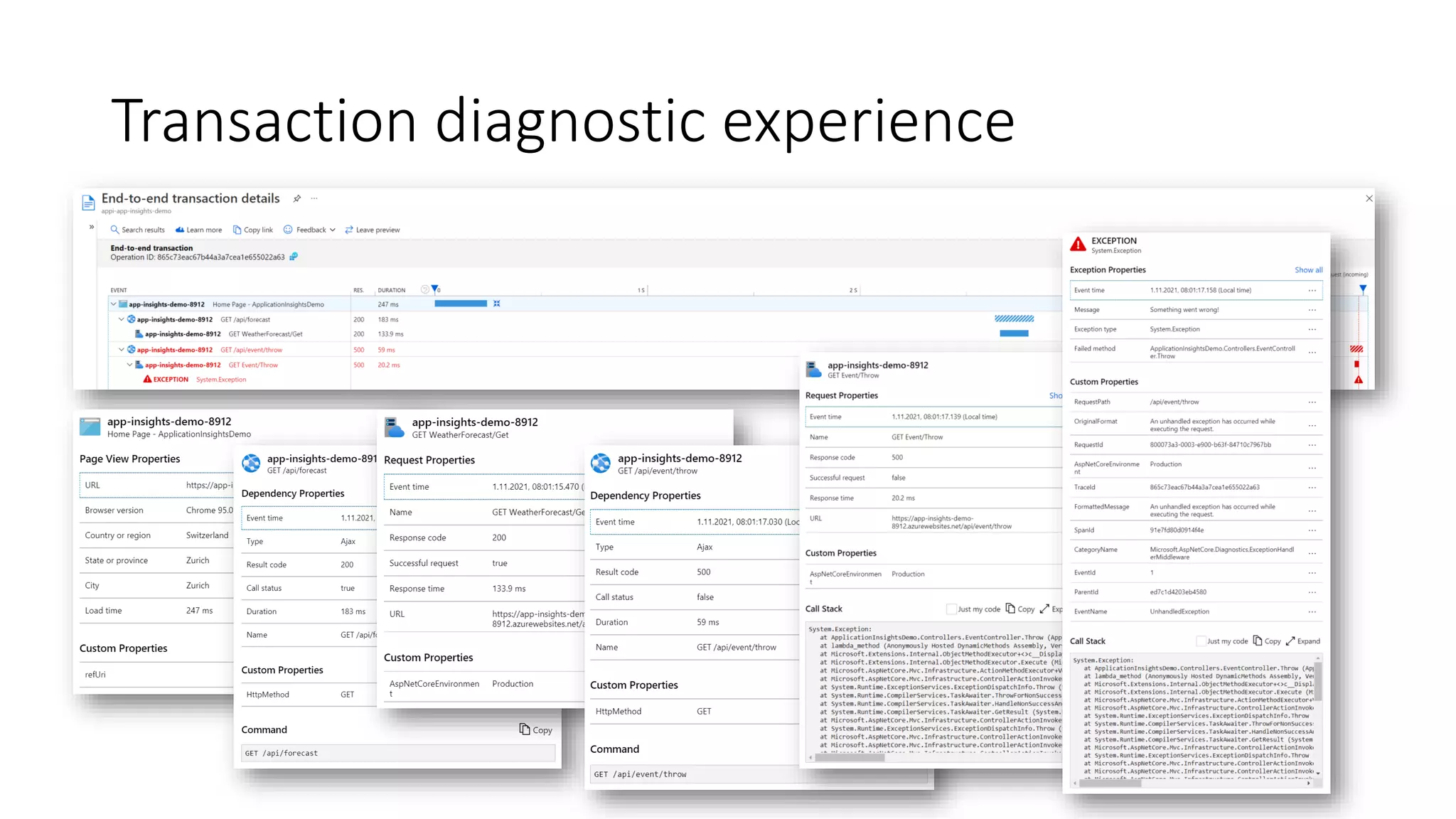
Task: Open the Learn more toolbar item
Action: click(198, 230)
